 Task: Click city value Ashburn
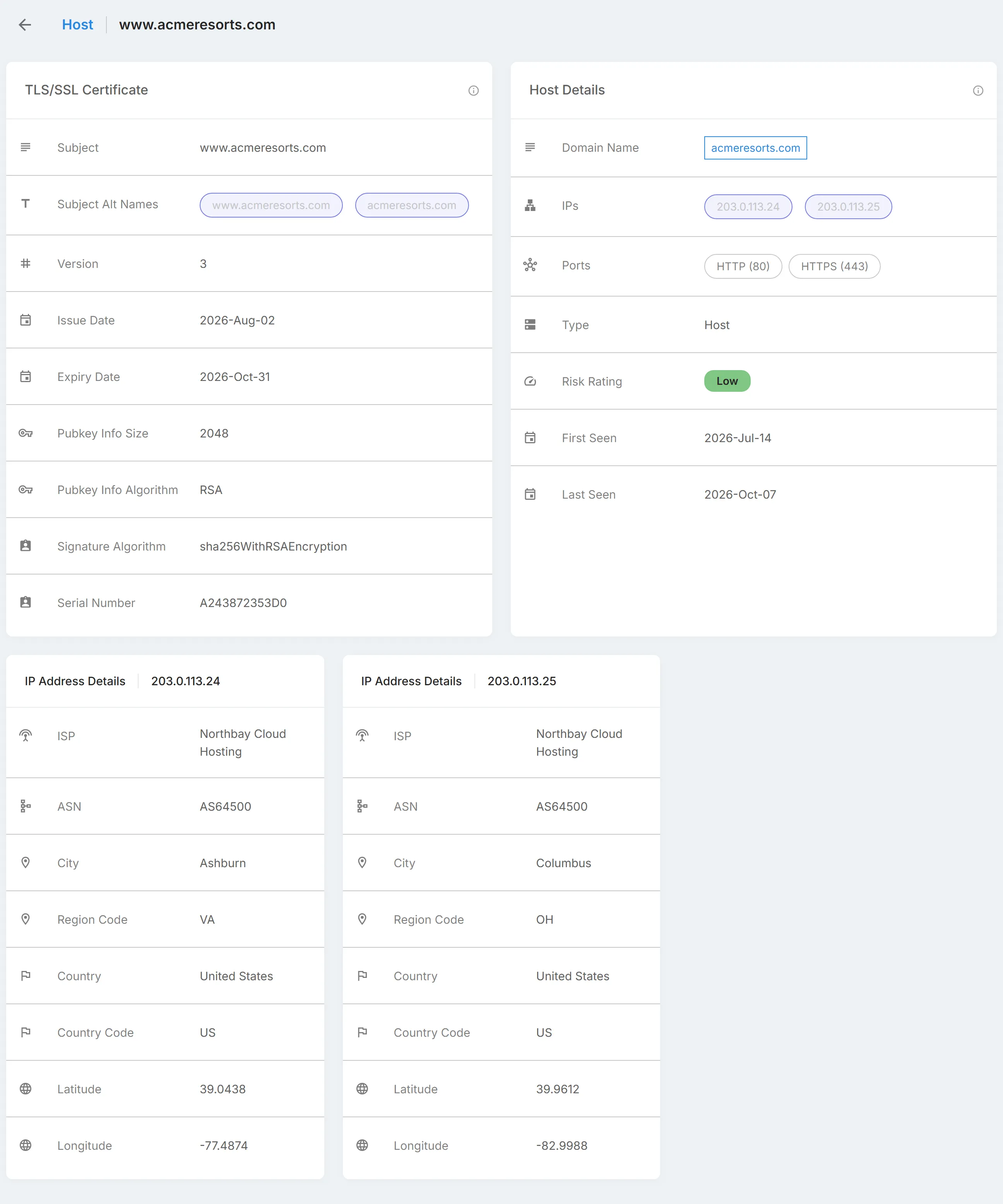click(x=223, y=863)
